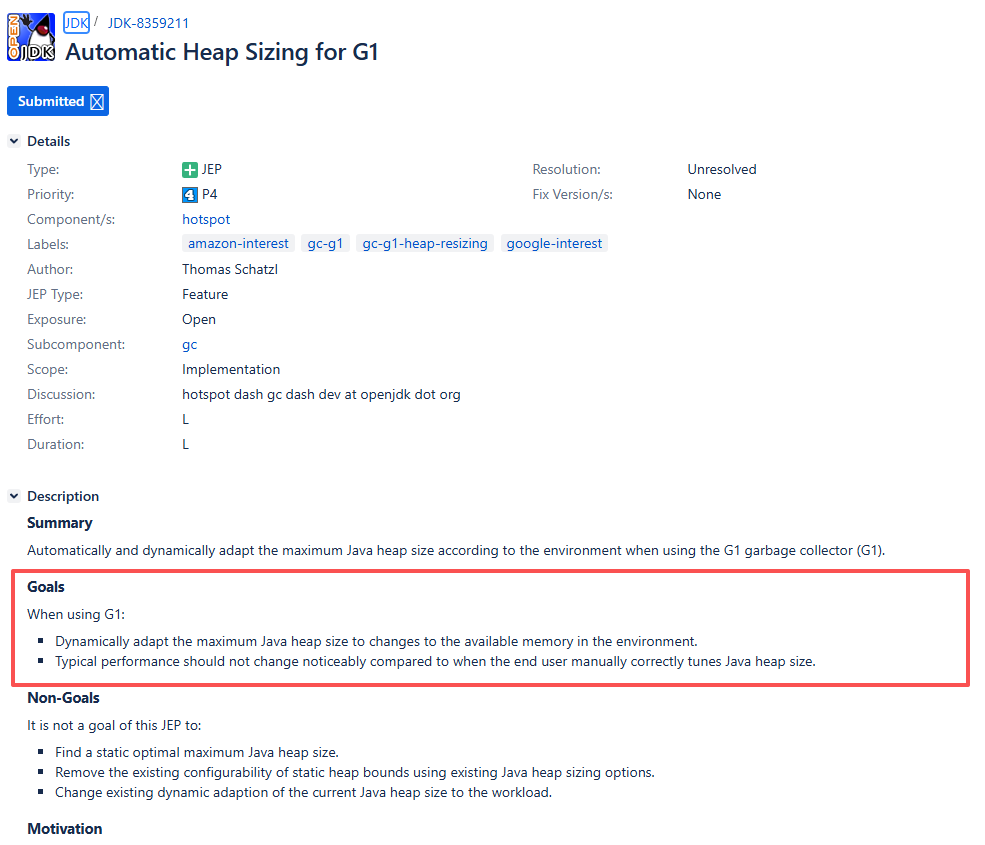Viewport: 985px width, 845px height.
Task: Click the Goals heading in description
Action: 46,587
